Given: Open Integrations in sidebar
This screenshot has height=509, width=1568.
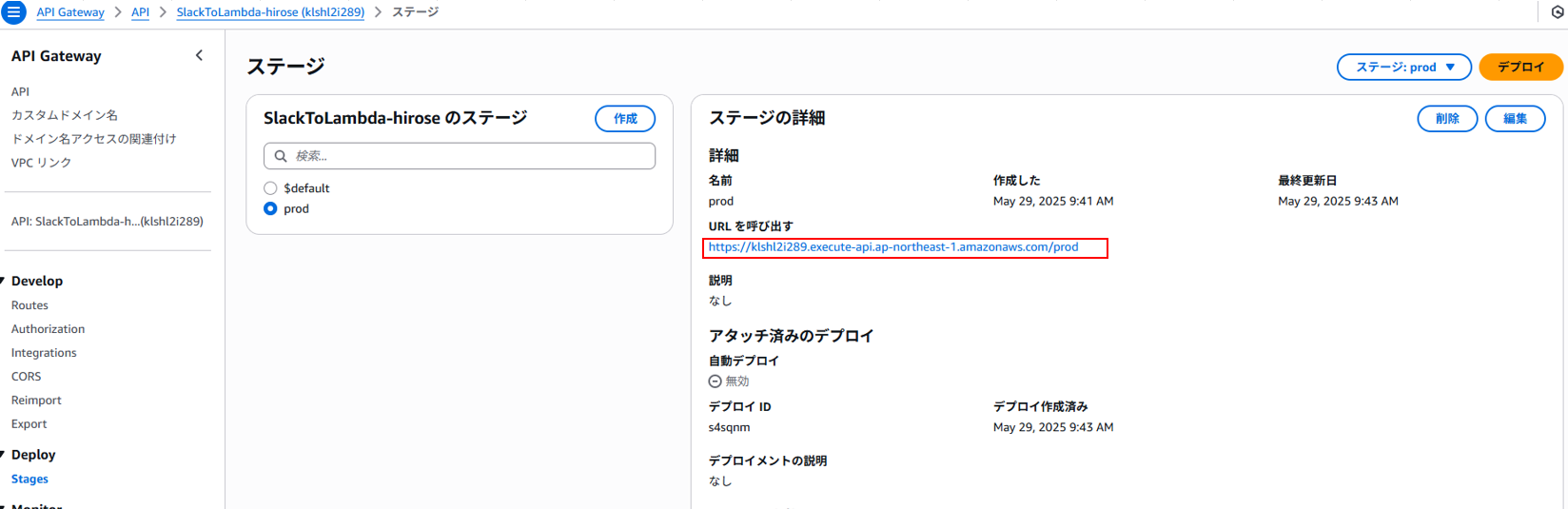Looking at the screenshot, I should pos(44,353).
